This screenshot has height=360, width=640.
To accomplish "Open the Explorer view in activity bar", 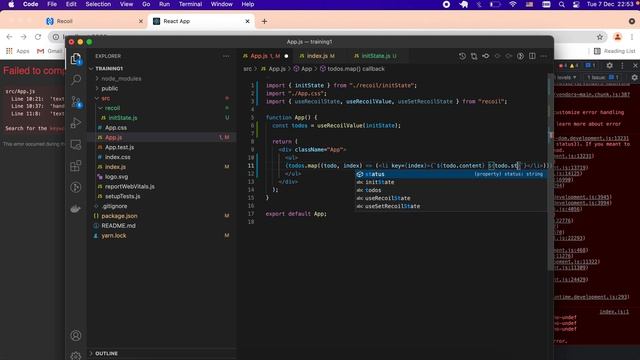I will tap(76, 59).
